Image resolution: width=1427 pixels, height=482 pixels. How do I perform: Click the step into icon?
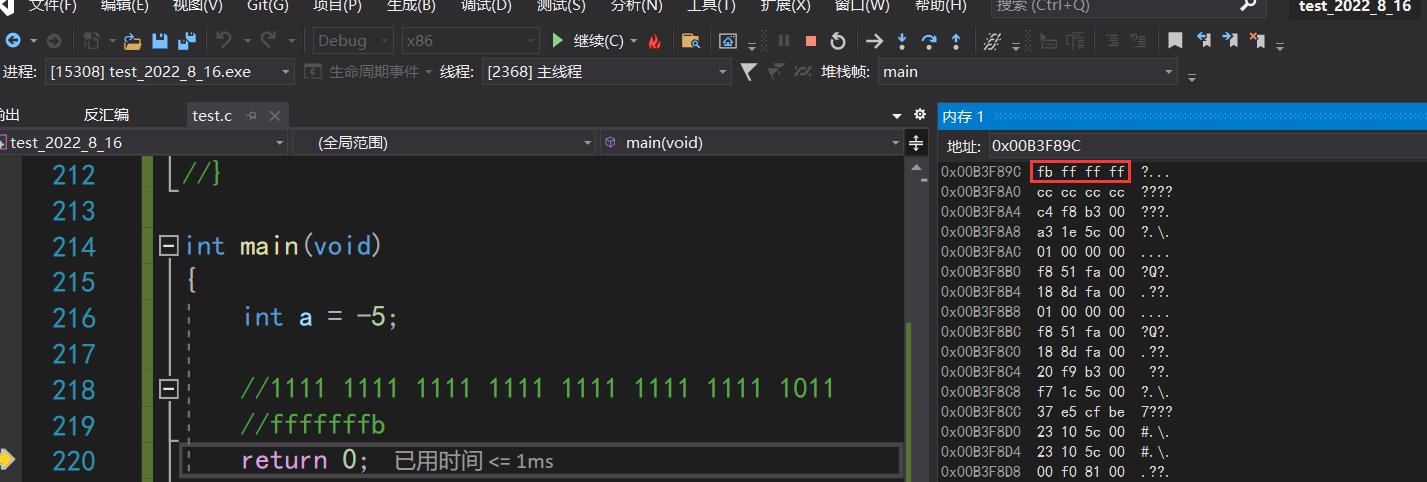pos(902,41)
